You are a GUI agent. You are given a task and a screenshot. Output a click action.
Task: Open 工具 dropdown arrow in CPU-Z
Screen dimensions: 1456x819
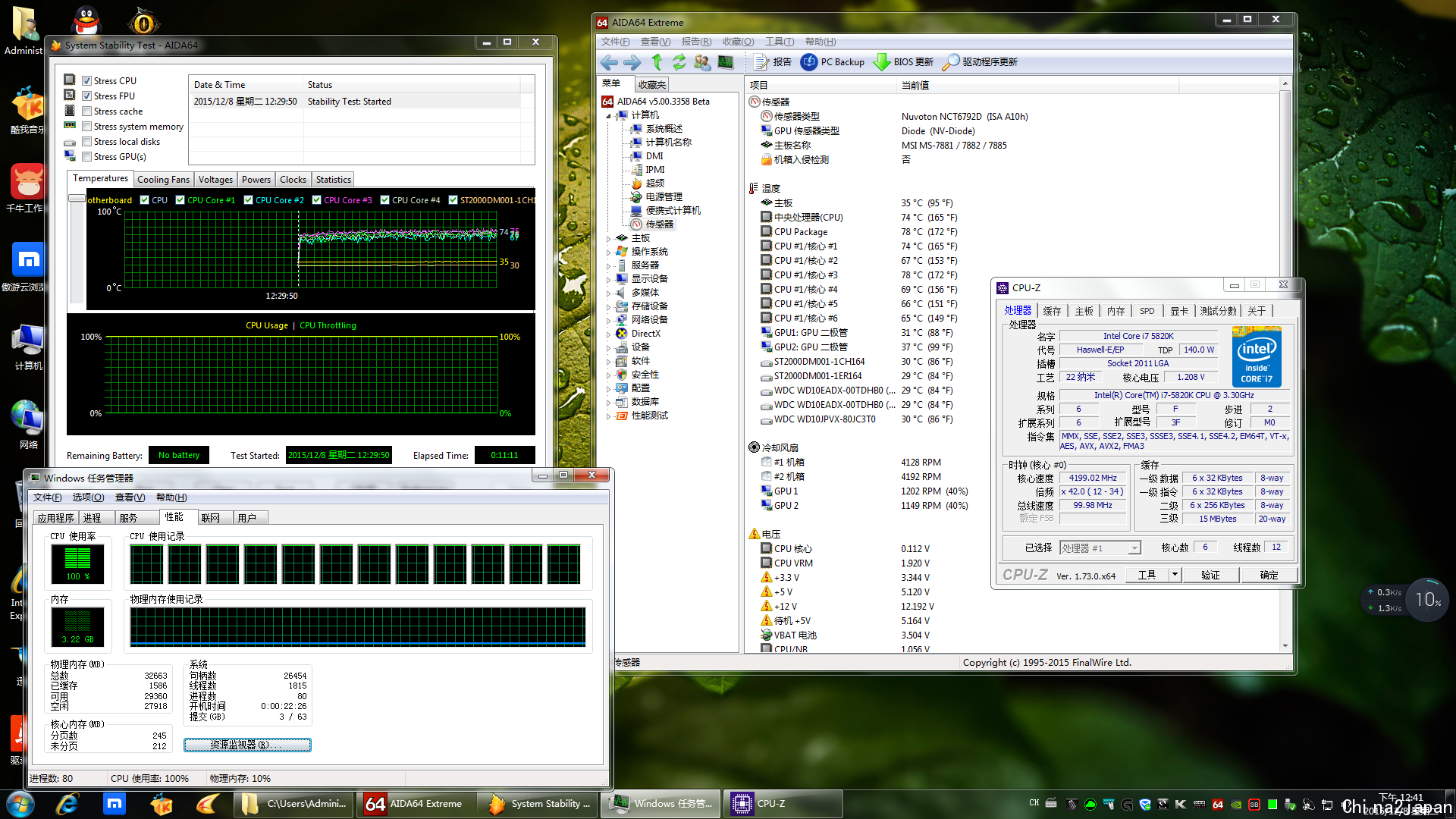(1175, 575)
